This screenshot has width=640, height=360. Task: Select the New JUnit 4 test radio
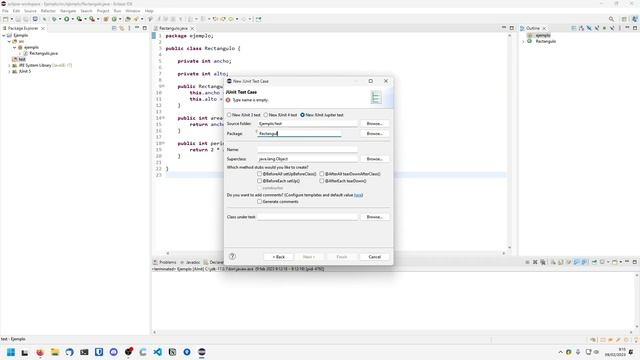point(266,115)
